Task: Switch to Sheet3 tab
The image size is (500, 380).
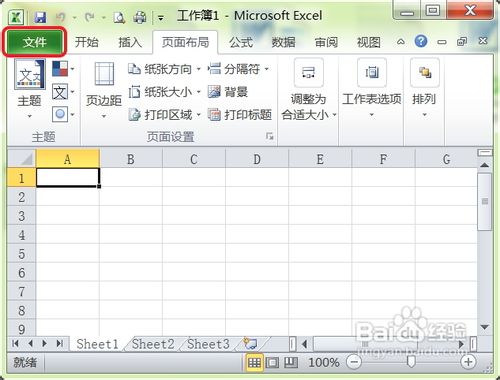Action: (x=208, y=344)
